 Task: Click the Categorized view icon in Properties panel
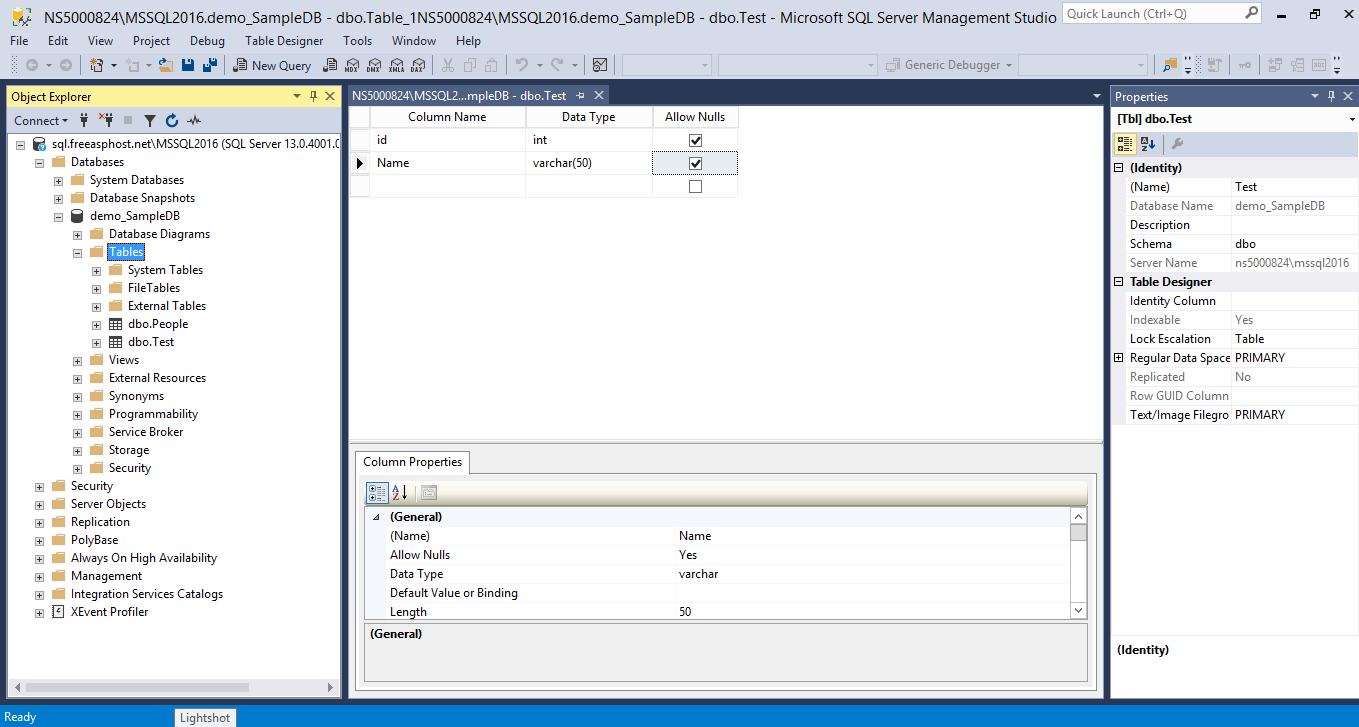[x=1125, y=143]
